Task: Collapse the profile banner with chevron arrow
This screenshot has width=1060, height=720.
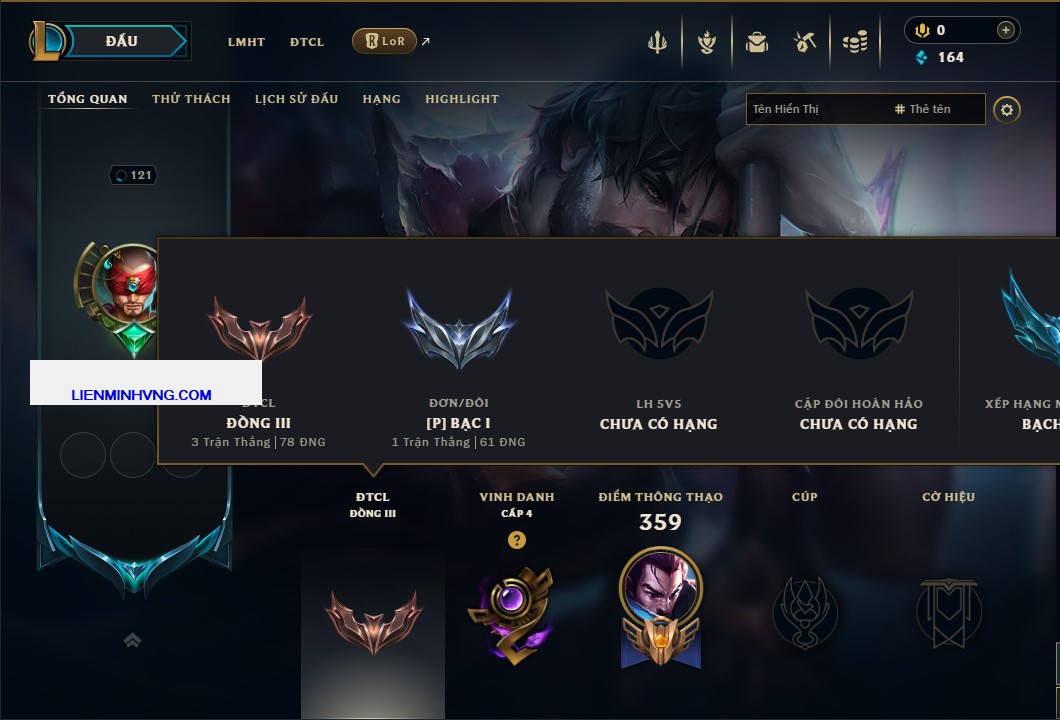Action: pyautogui.click(x=132, y=640)
